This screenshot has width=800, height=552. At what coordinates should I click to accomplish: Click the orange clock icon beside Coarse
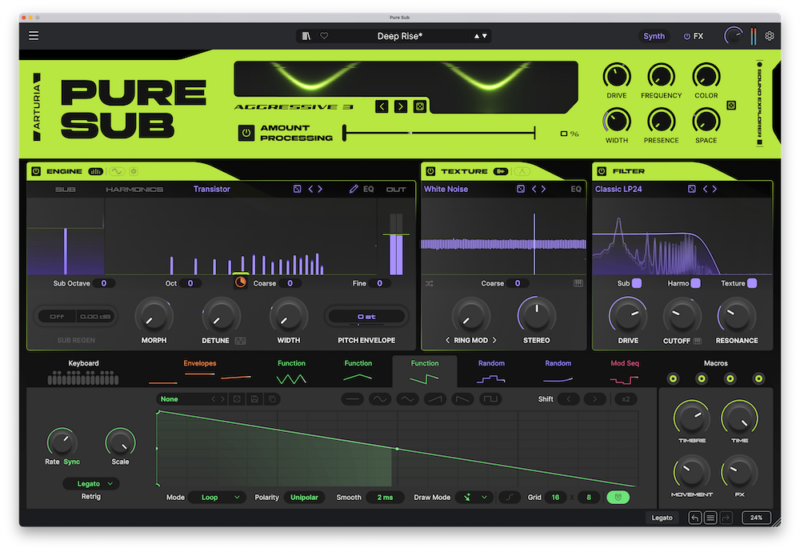coord(240,283)
